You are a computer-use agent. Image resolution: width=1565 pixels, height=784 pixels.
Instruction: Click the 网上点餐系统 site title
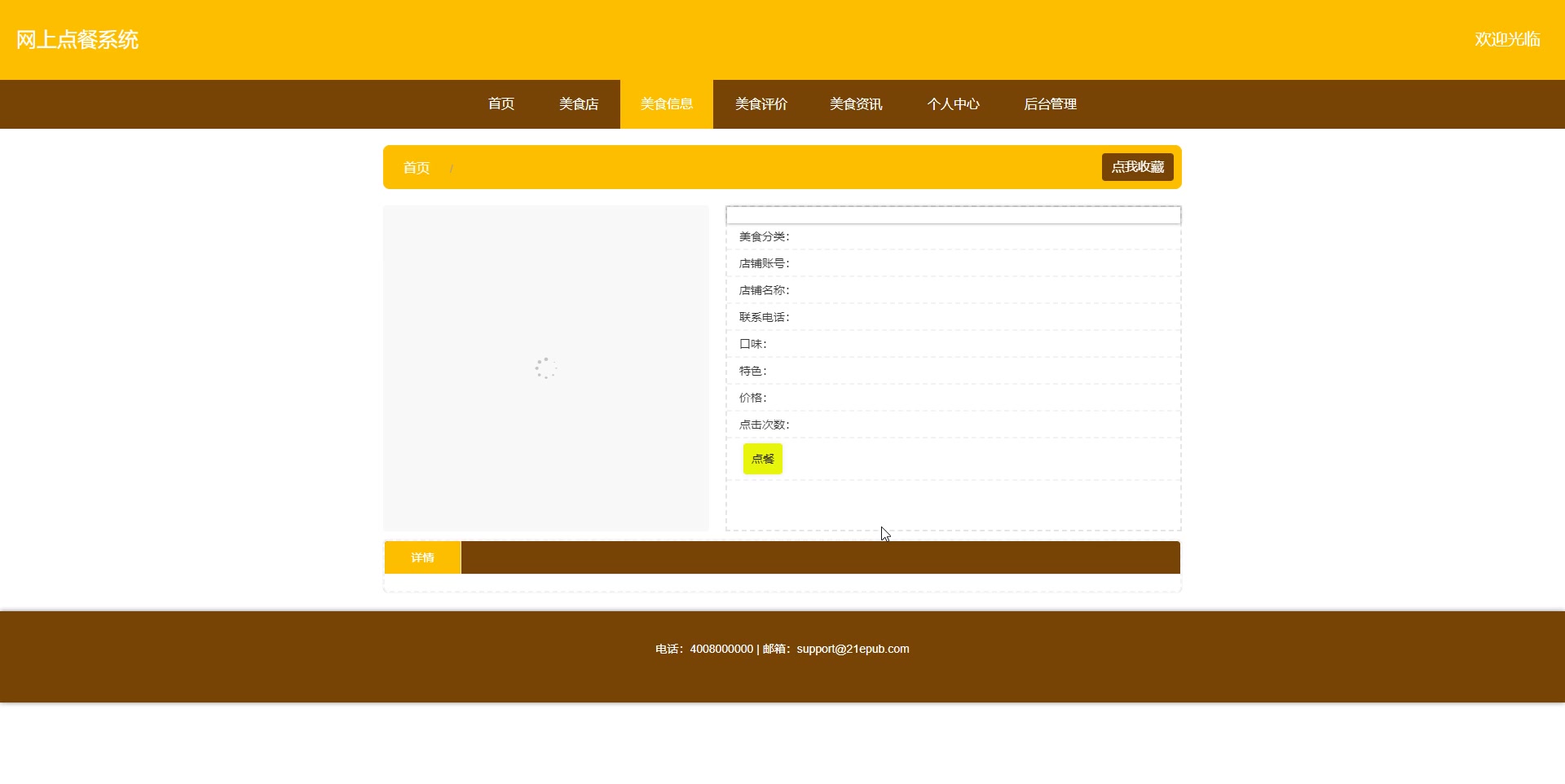tap(77, 40)
